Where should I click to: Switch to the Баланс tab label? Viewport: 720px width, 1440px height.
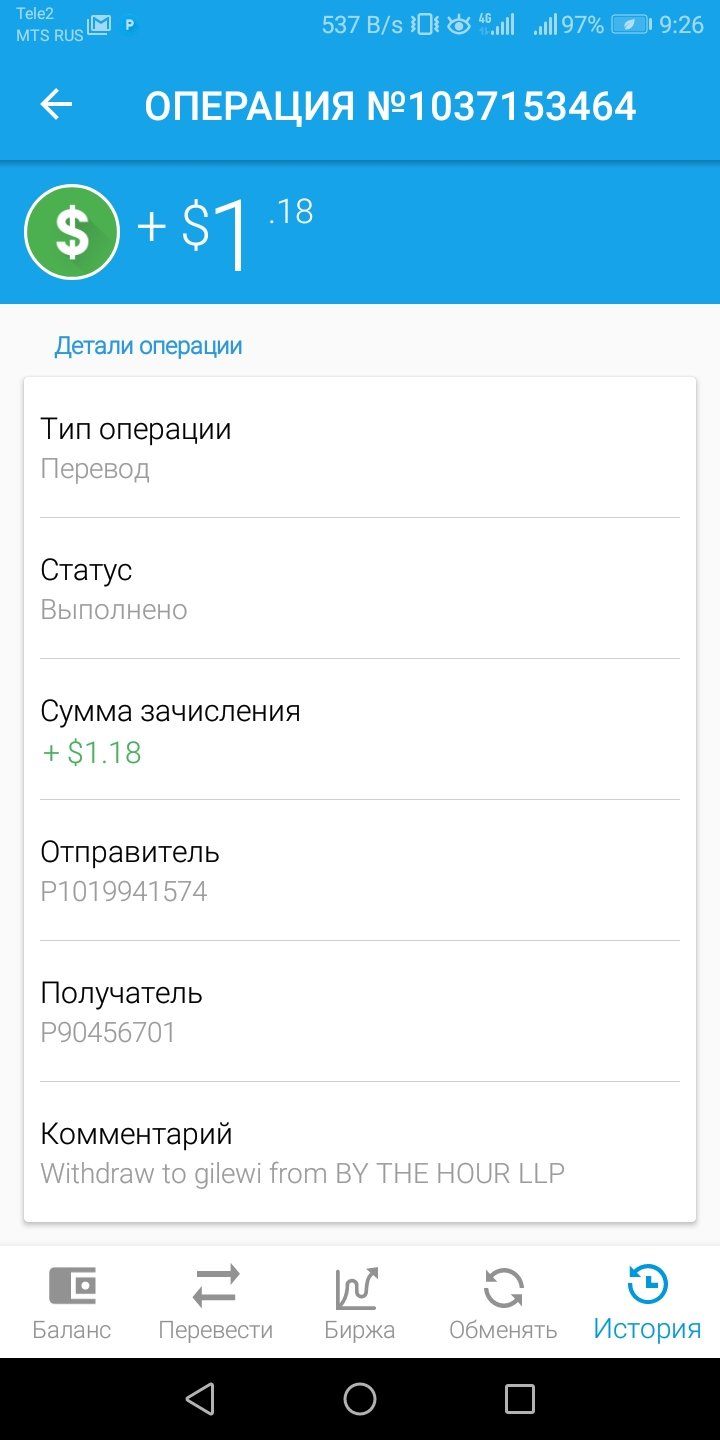[72, 1330]
